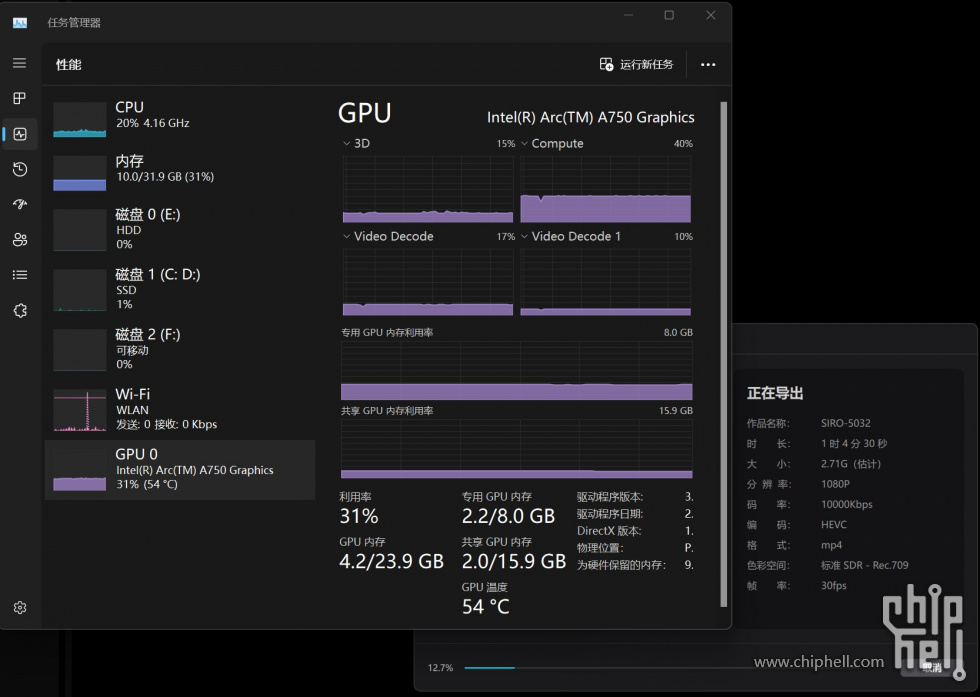The image size is (980, 697).
Task: Click the Compute utilization graph
Action: pyautogui.click(x=606, y=189)
